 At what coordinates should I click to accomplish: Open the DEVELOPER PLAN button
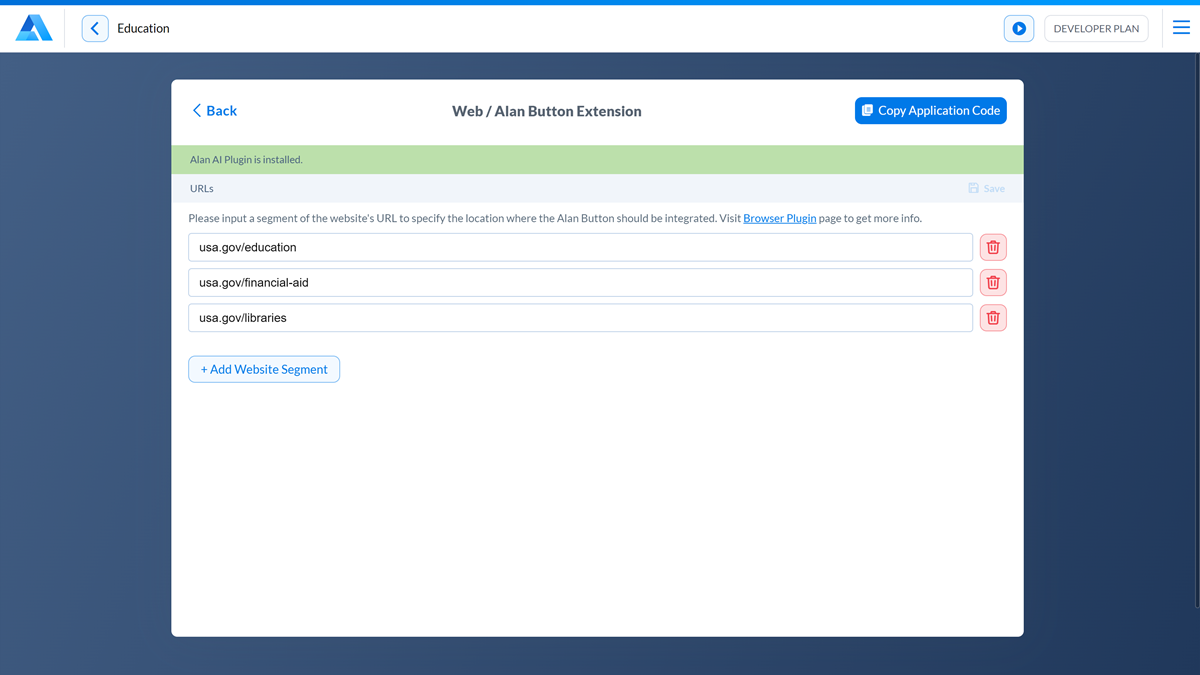click(1096, 29)
